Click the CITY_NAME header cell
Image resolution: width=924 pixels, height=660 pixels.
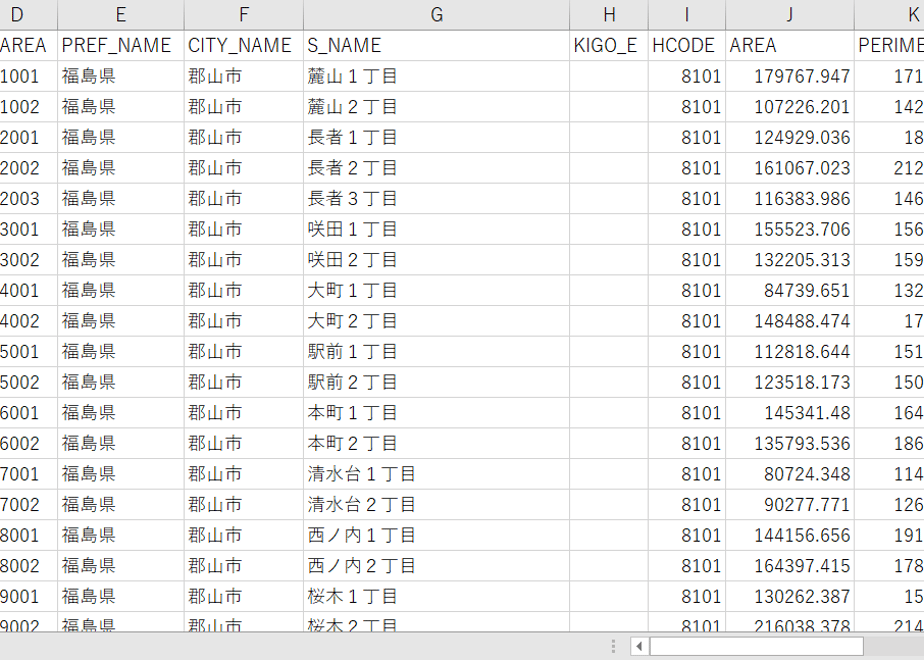(244, 45)
